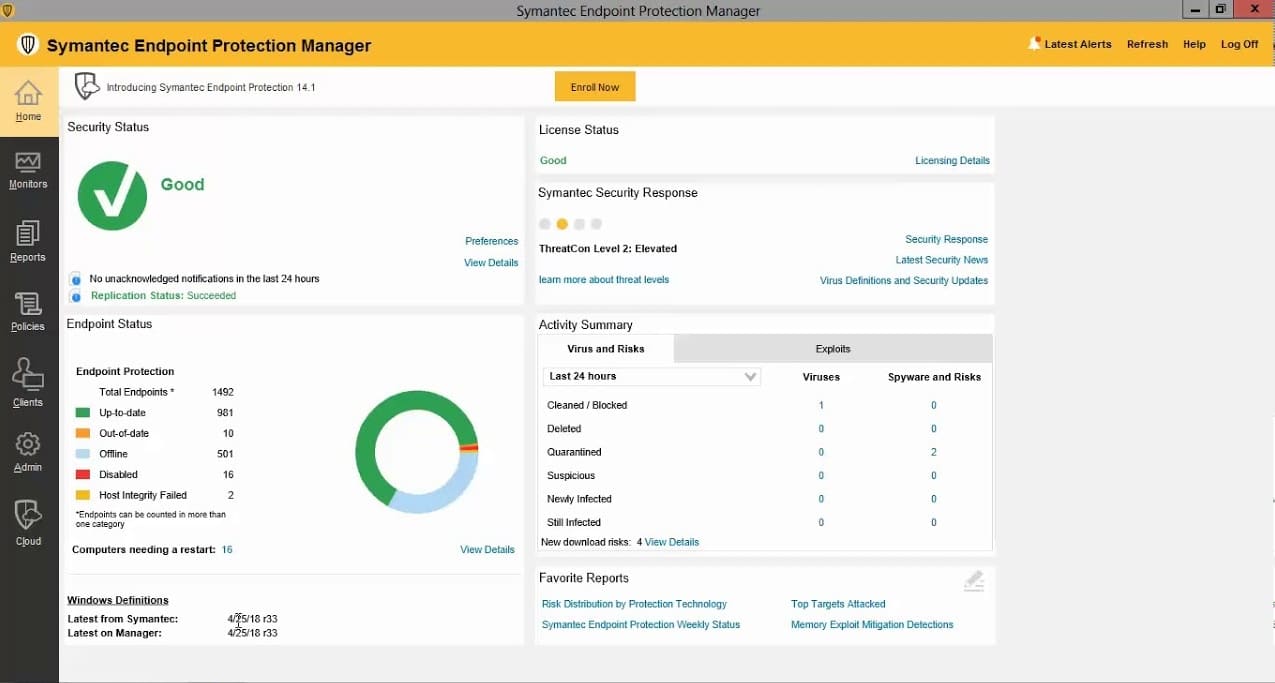Open the Security Response link
The image size is (1275, 683).
pos(946,239)
